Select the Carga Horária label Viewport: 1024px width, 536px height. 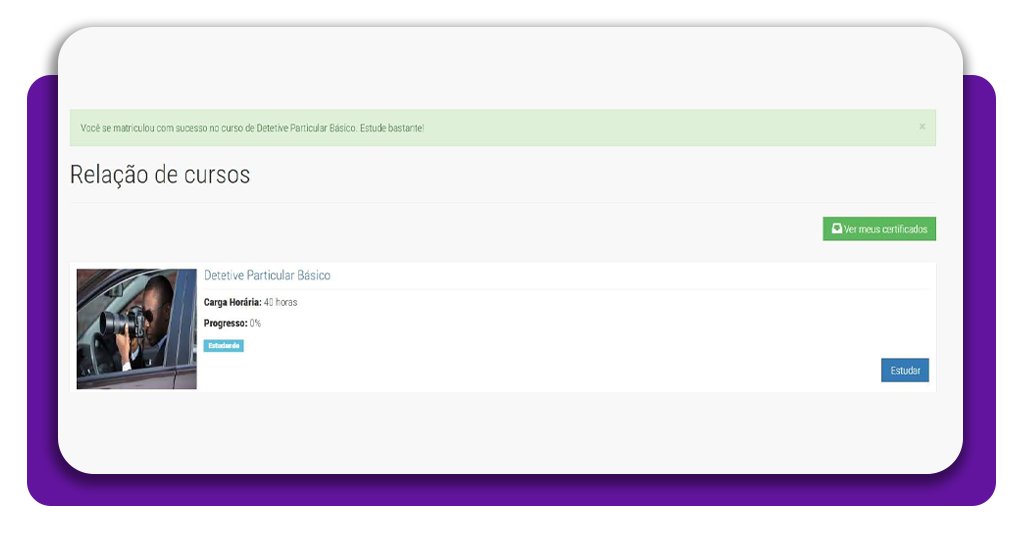pyautogui.click(x=232, y=302)
